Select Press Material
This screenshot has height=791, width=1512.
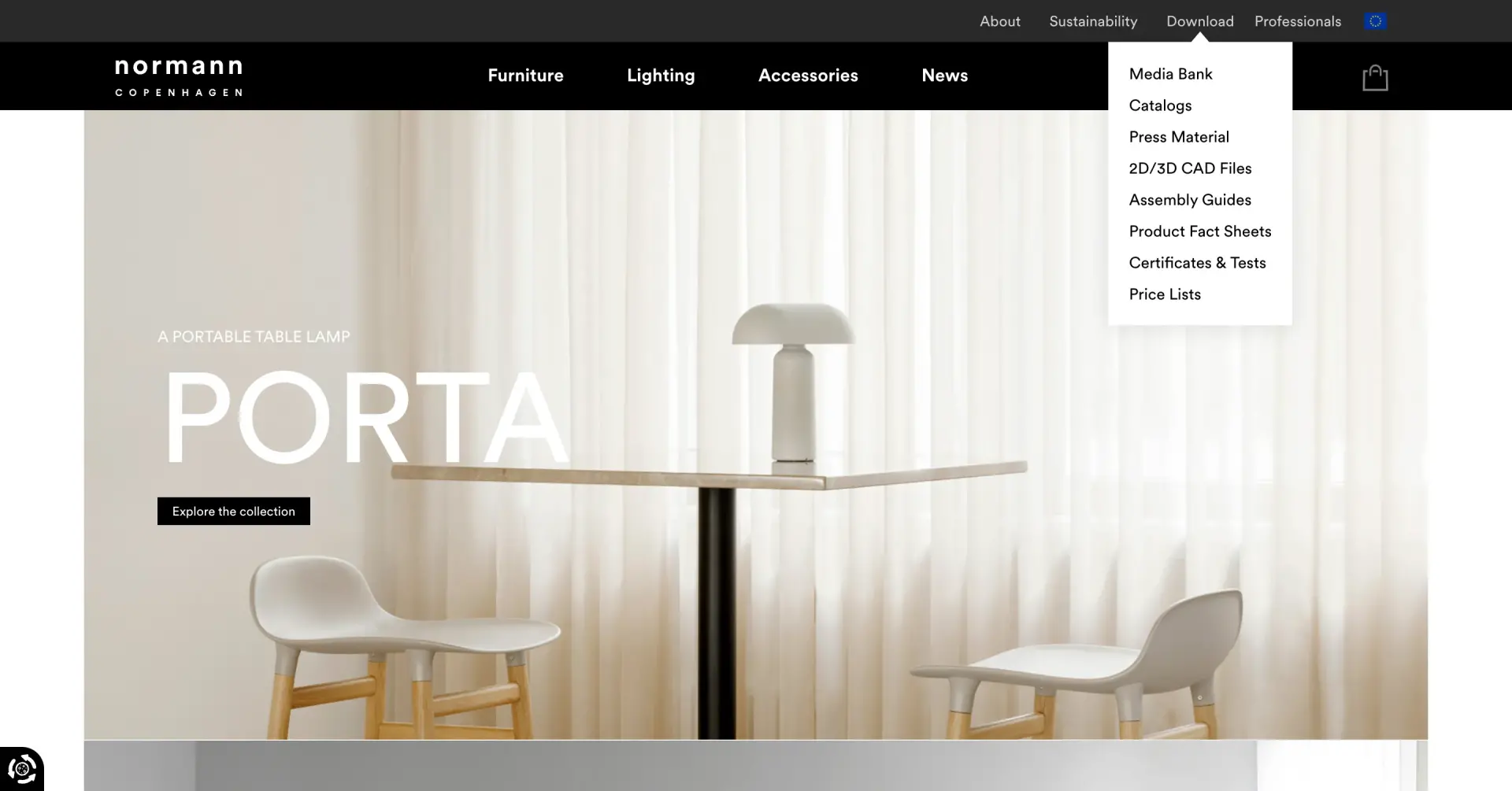click(x=1179, y=136)
